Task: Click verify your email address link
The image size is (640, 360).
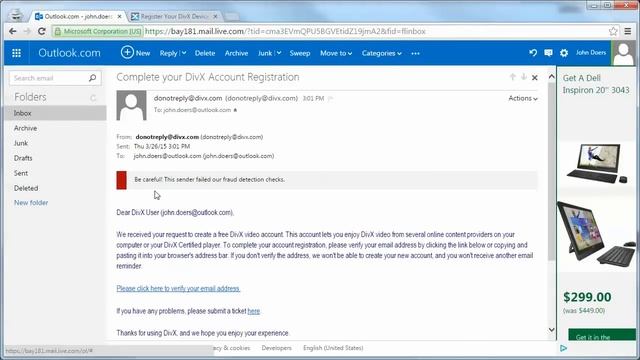Action: [x=178, y=289]
